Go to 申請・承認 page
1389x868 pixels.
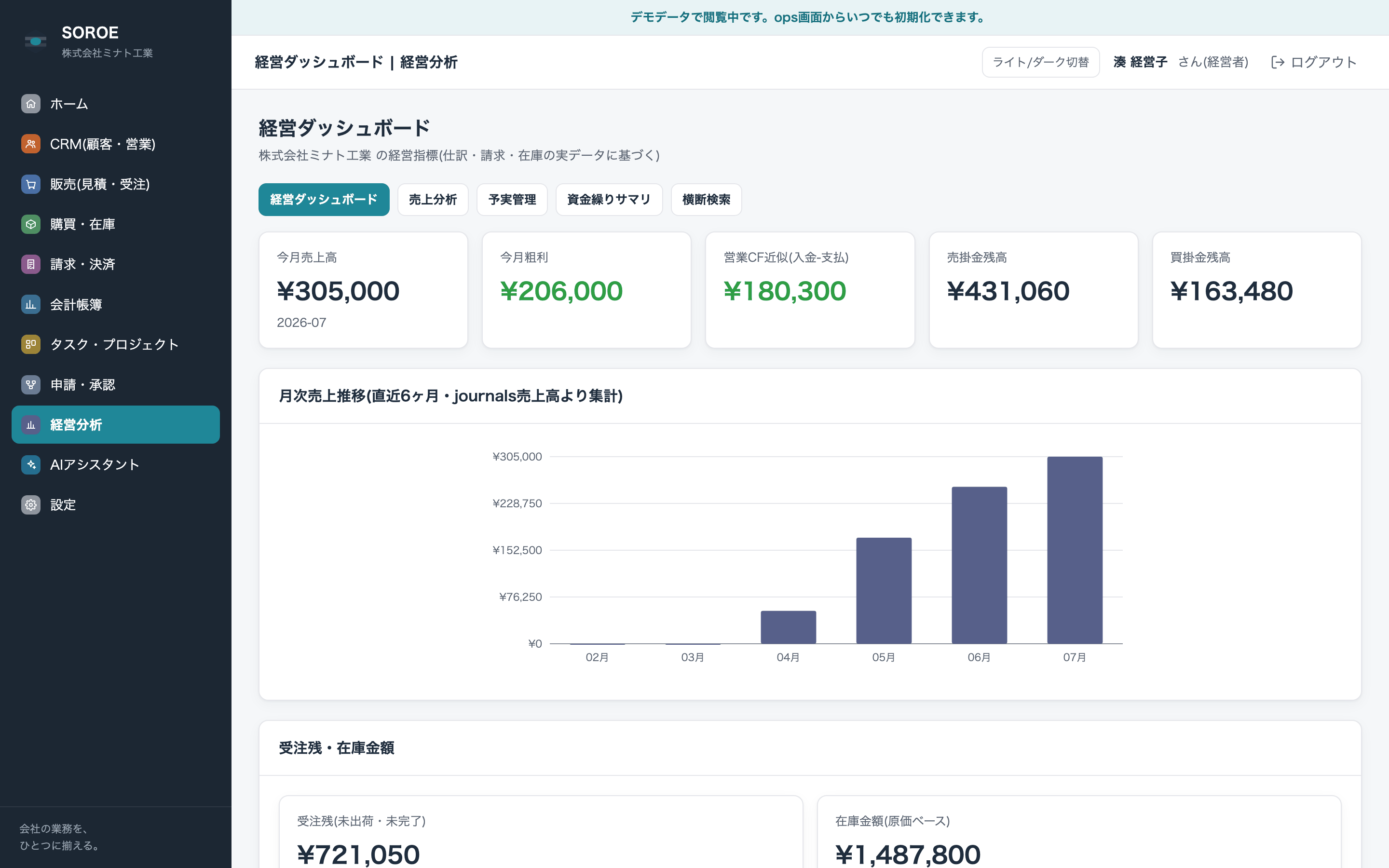[x=115, y=385]
